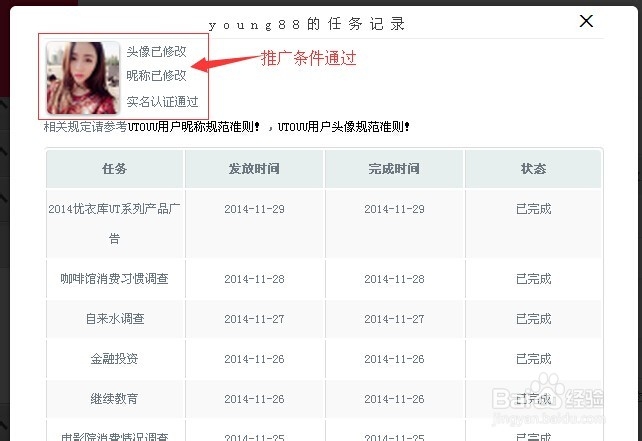Click completion date 2014-11-28

tap(394, 279)
